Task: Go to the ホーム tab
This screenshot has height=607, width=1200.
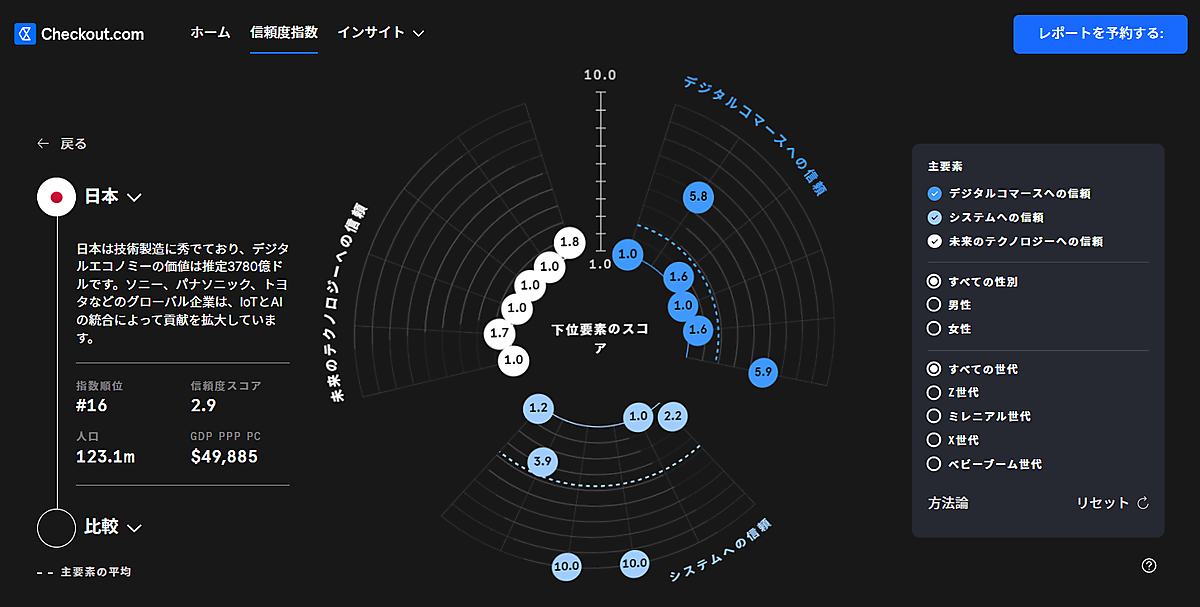Action: (210, 33)
